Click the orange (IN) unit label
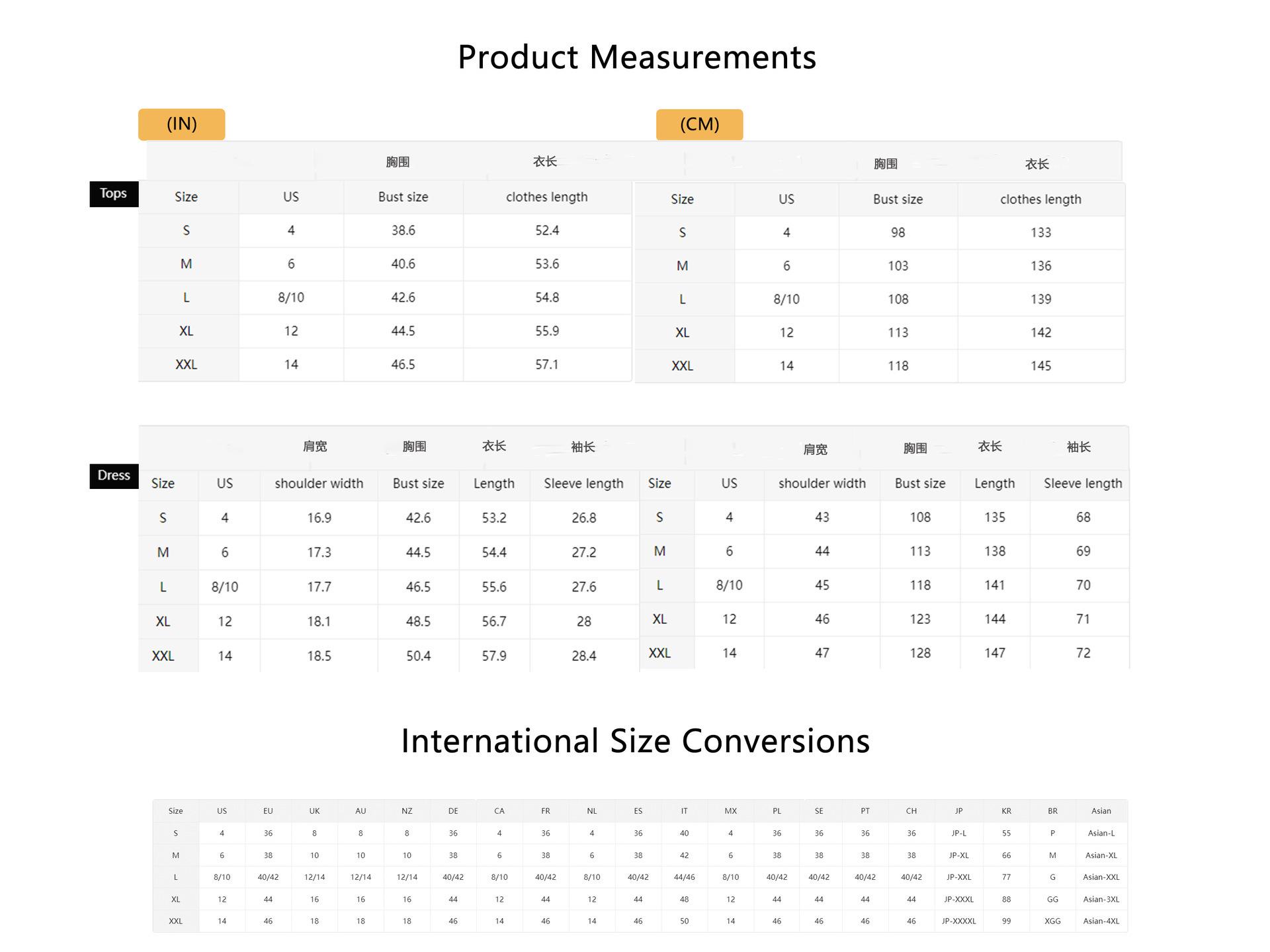 coord(181,124)
